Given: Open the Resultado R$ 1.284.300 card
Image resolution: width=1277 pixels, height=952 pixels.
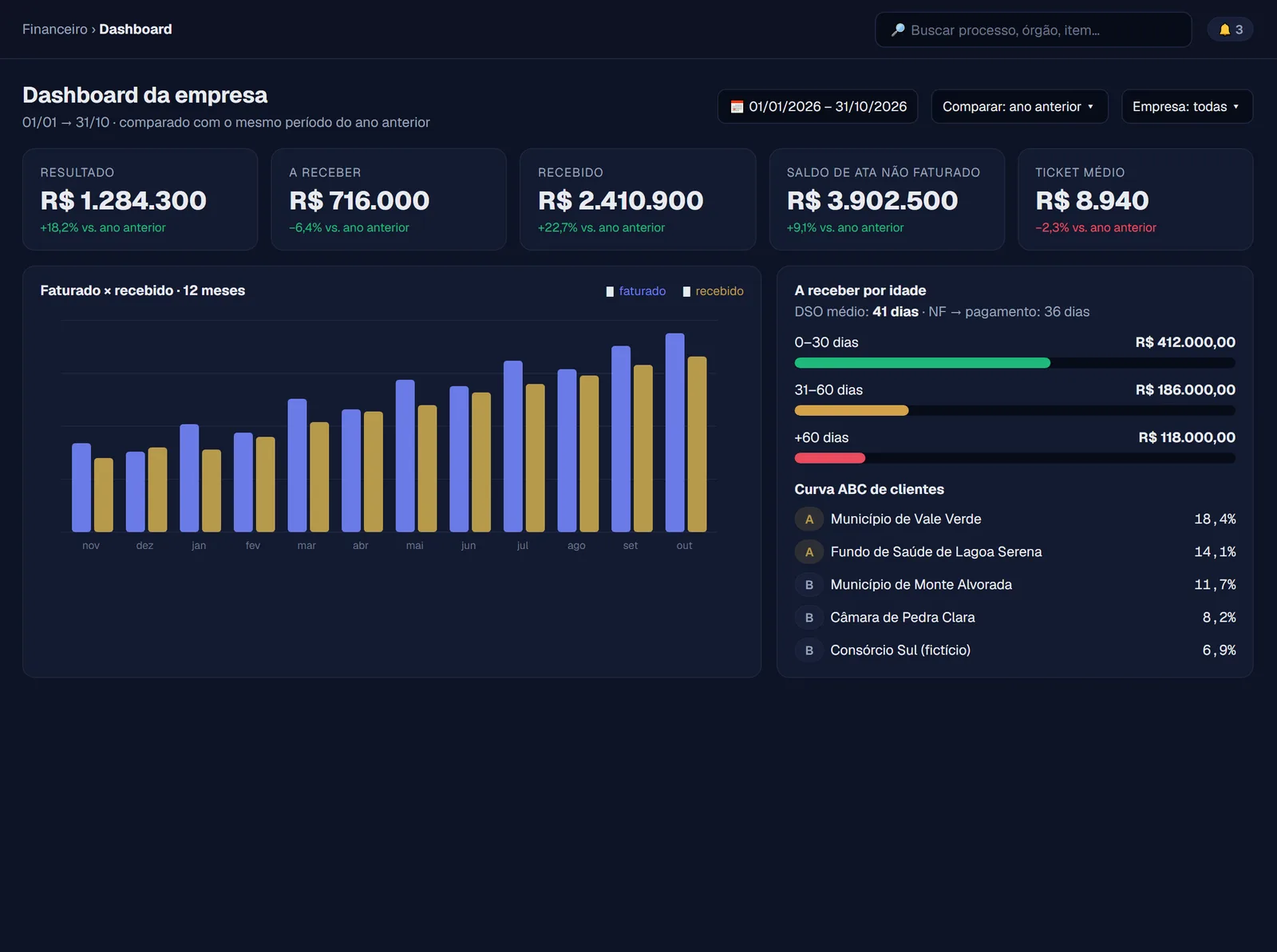Looking at the screenshot, I should coord(140,199).
